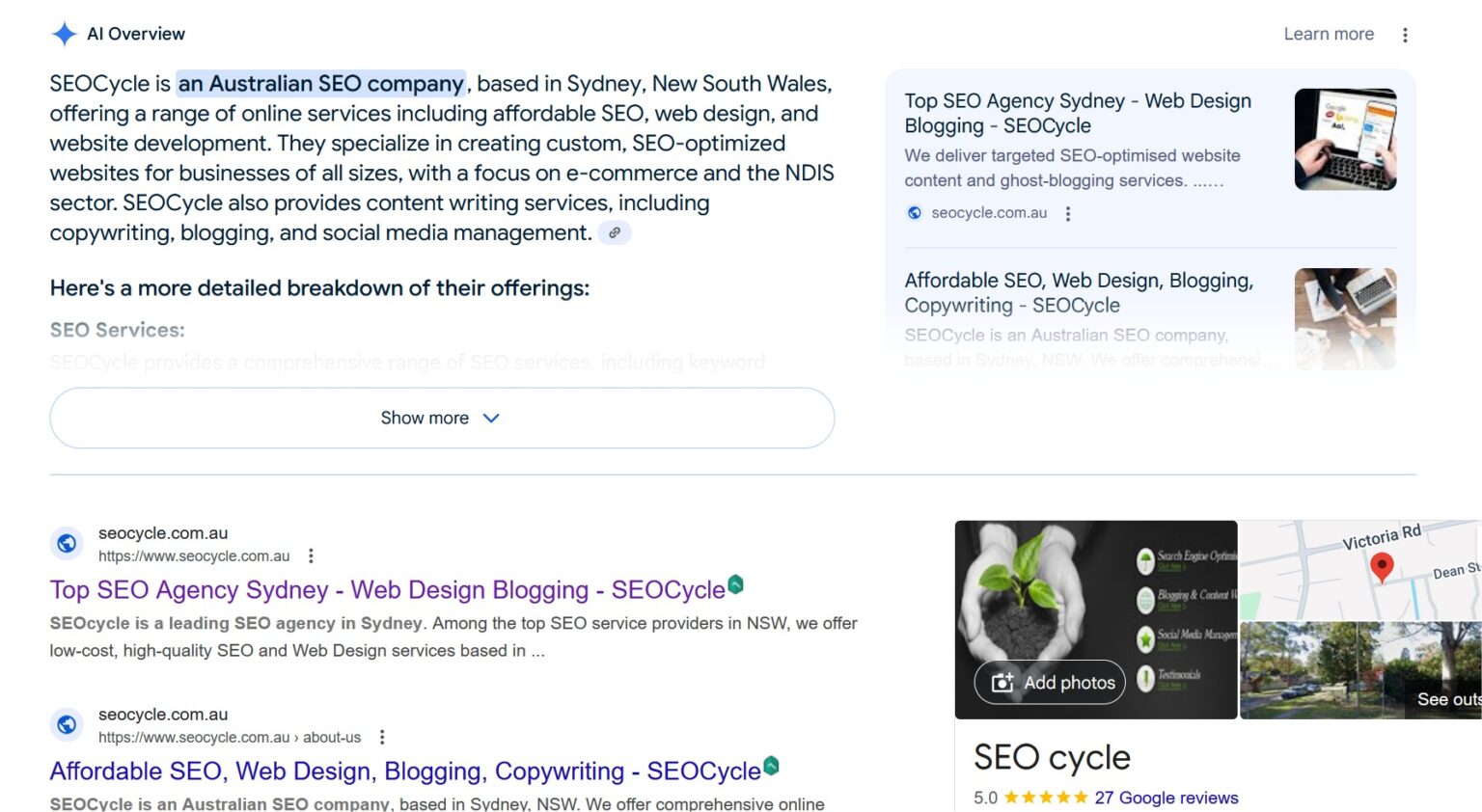This screenshot has height=812, width=1482.
Task: Click the globe favicon on the about-us result
Action: (x=67, y=724)
